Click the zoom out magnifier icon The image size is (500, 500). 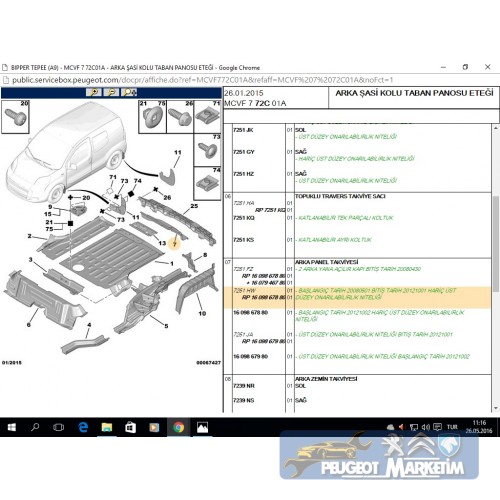click(111, 92)
